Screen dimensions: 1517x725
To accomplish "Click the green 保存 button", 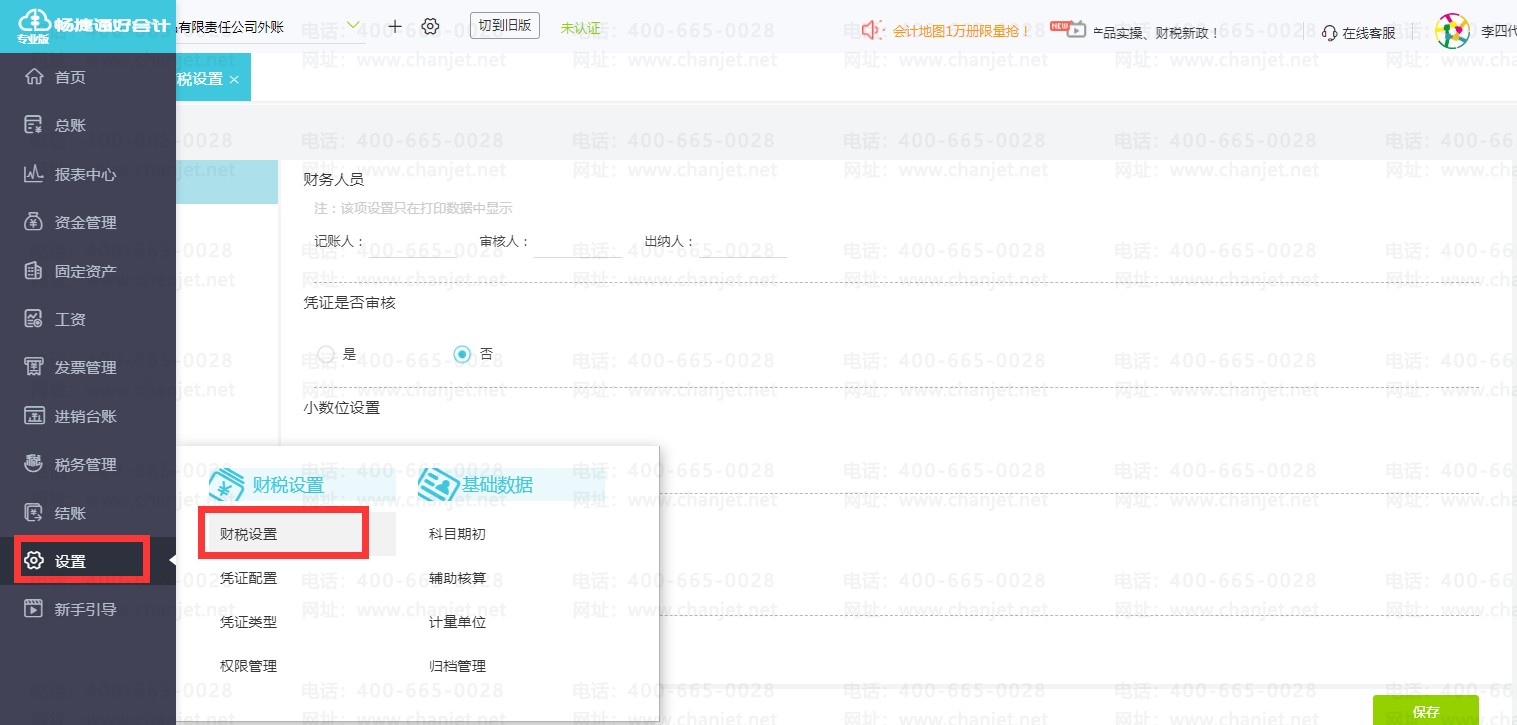I will pyautogui.click(x=1425, y=711).
